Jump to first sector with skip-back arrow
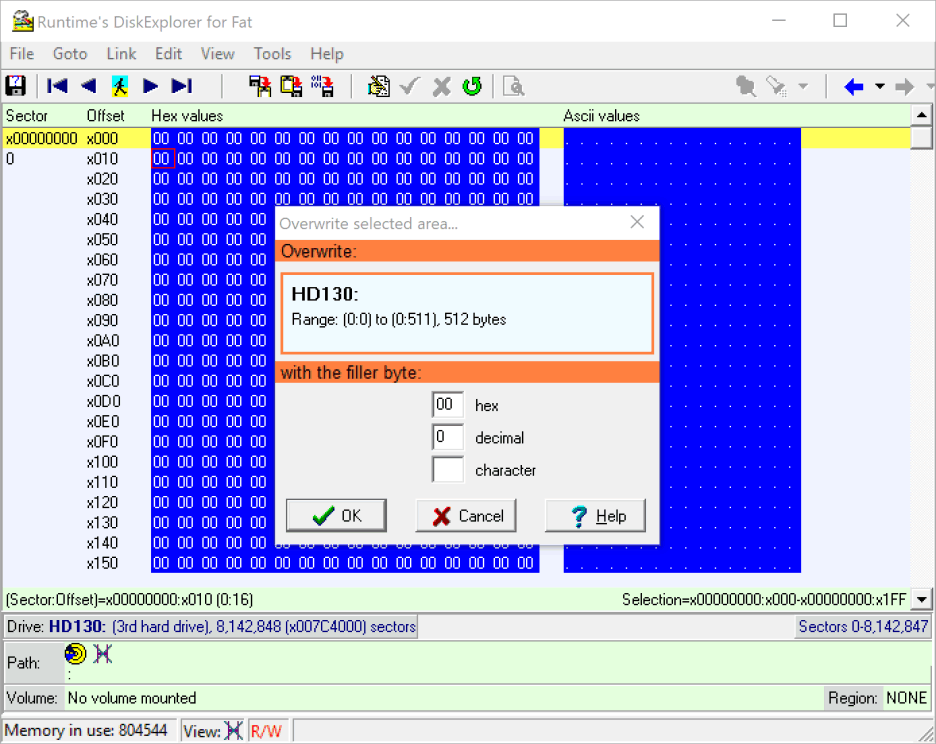The image size is (936, 744). coord(57,86)
